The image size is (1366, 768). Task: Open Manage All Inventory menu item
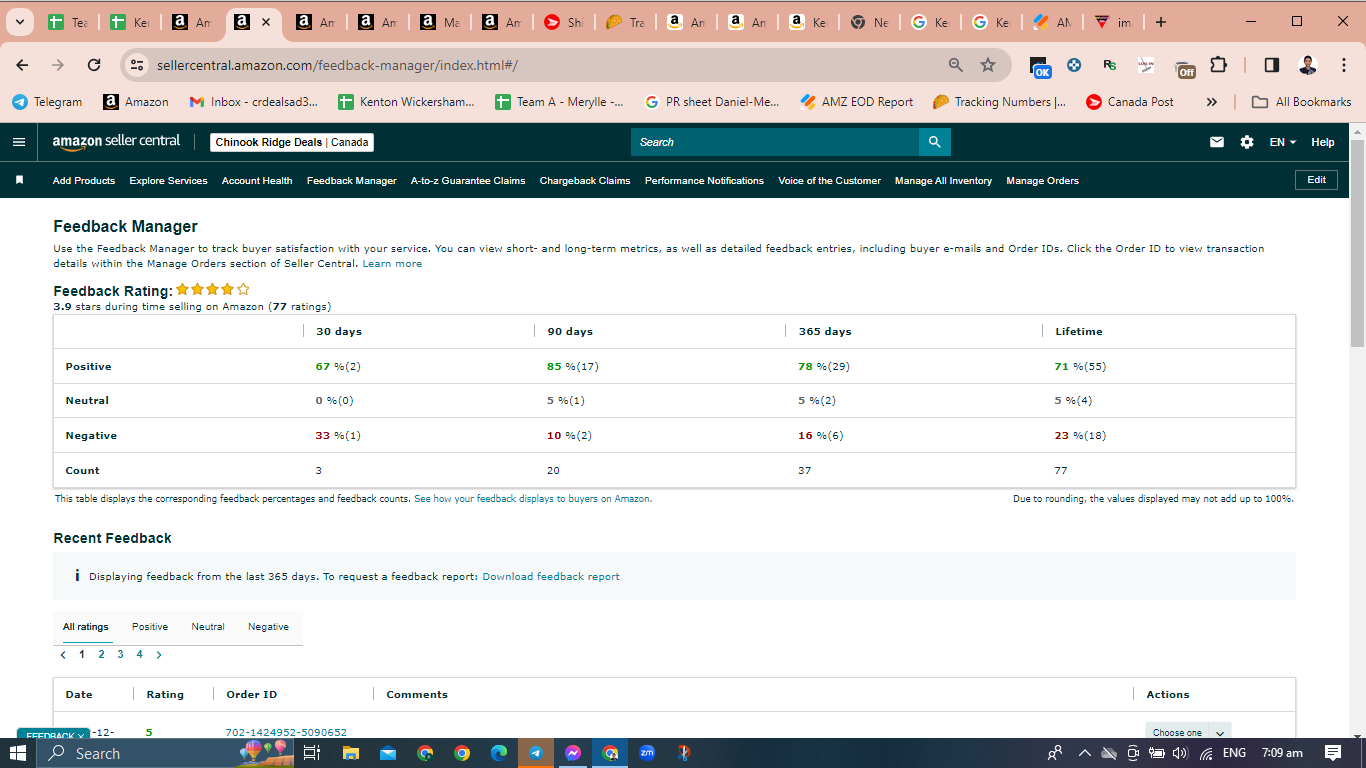tap(943, 181)
